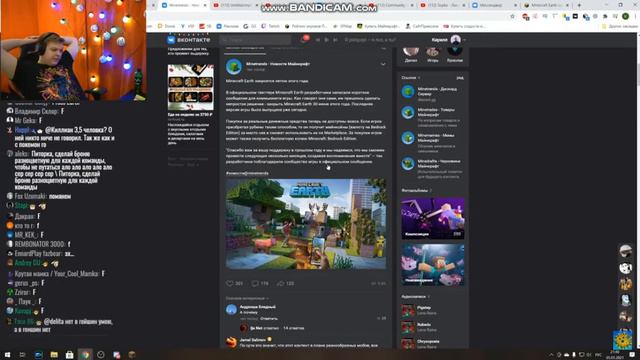Open the top avatar in right-edge chat list
The image size is (640, 360).
(x=625, y=251)
